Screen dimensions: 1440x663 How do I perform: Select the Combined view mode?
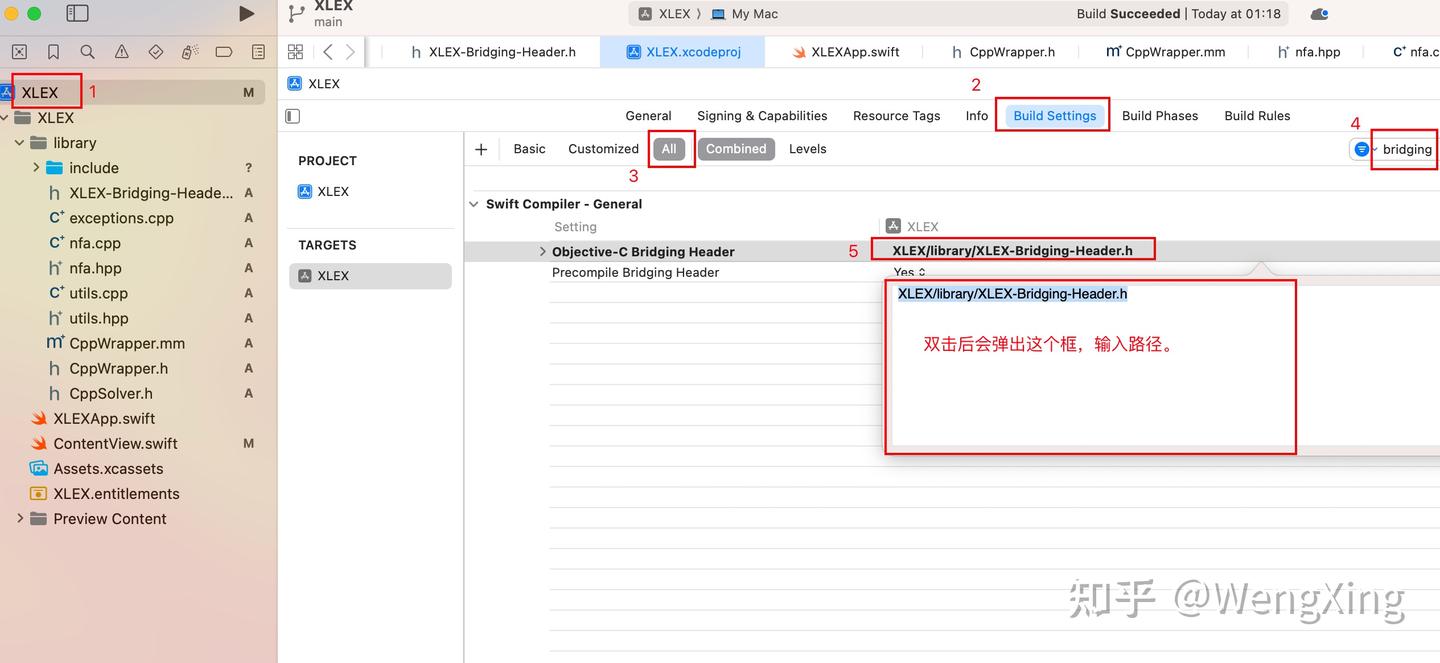click(x=736, y=149)
